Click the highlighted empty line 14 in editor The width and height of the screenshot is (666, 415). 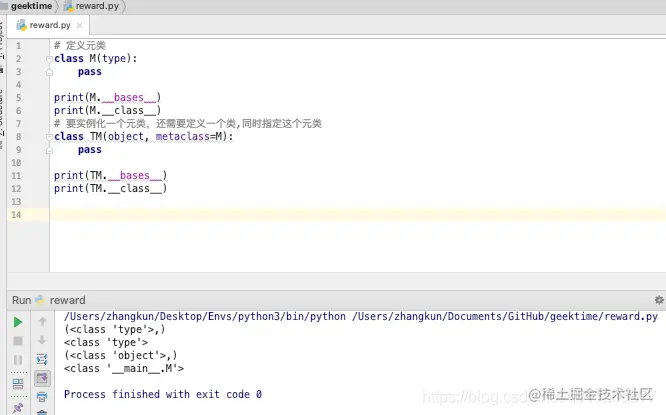pos(358,215)
